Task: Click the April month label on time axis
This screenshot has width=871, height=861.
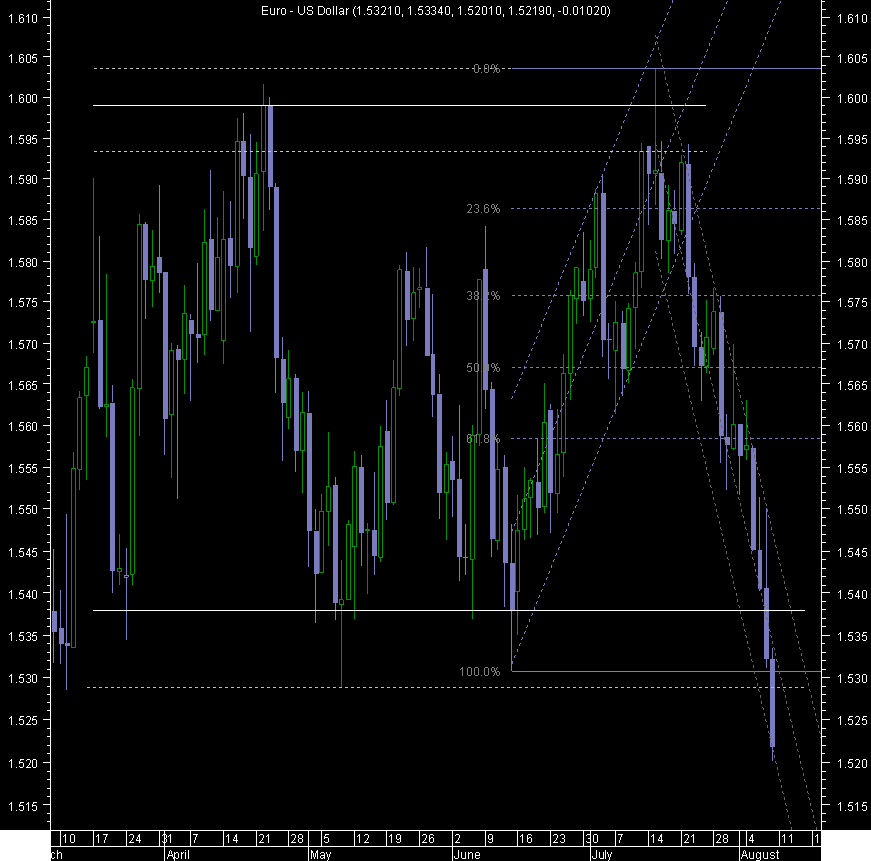Action: [x=178, y=854]
